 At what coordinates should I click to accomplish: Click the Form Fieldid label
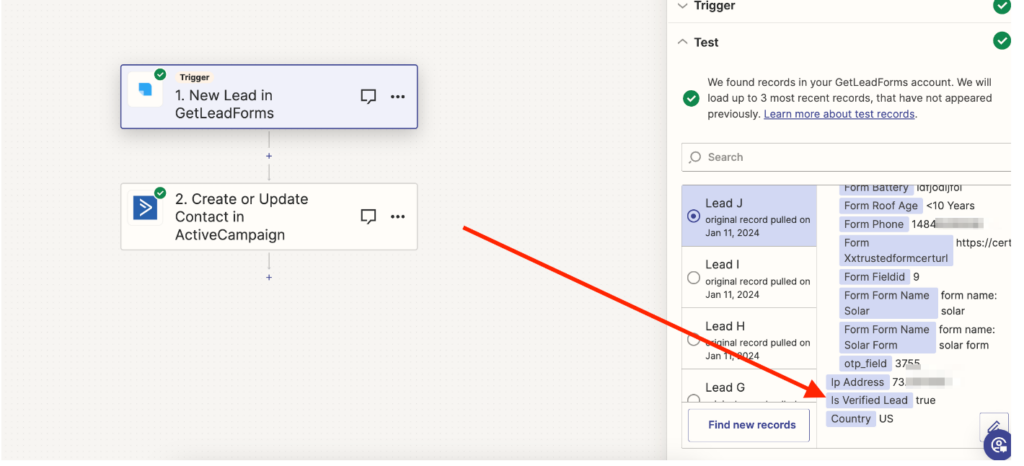point(874,277)
